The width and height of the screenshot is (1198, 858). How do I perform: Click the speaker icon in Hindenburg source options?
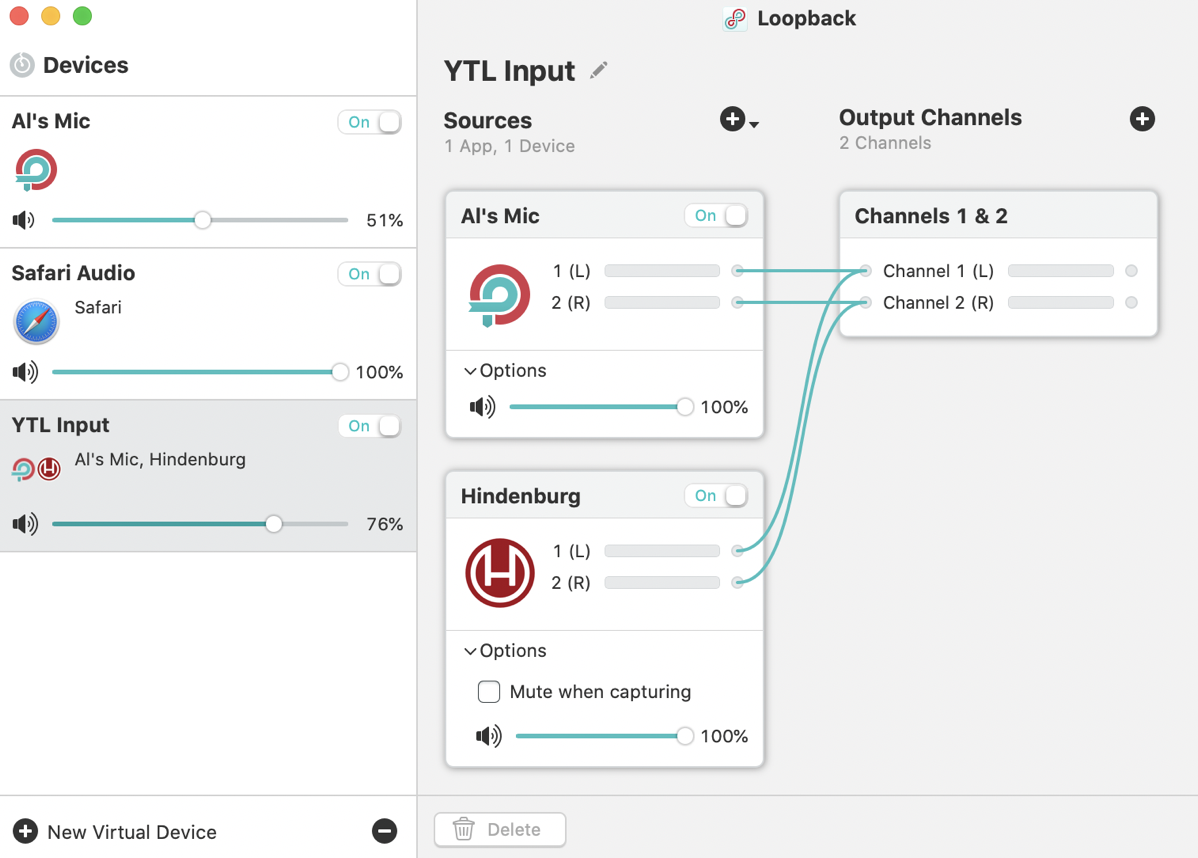pos(489,736)
